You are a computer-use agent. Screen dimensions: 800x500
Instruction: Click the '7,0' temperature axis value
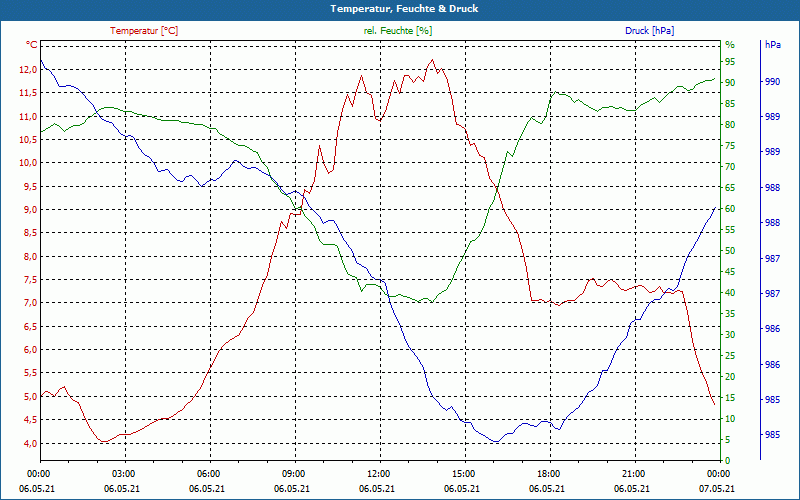31,303
